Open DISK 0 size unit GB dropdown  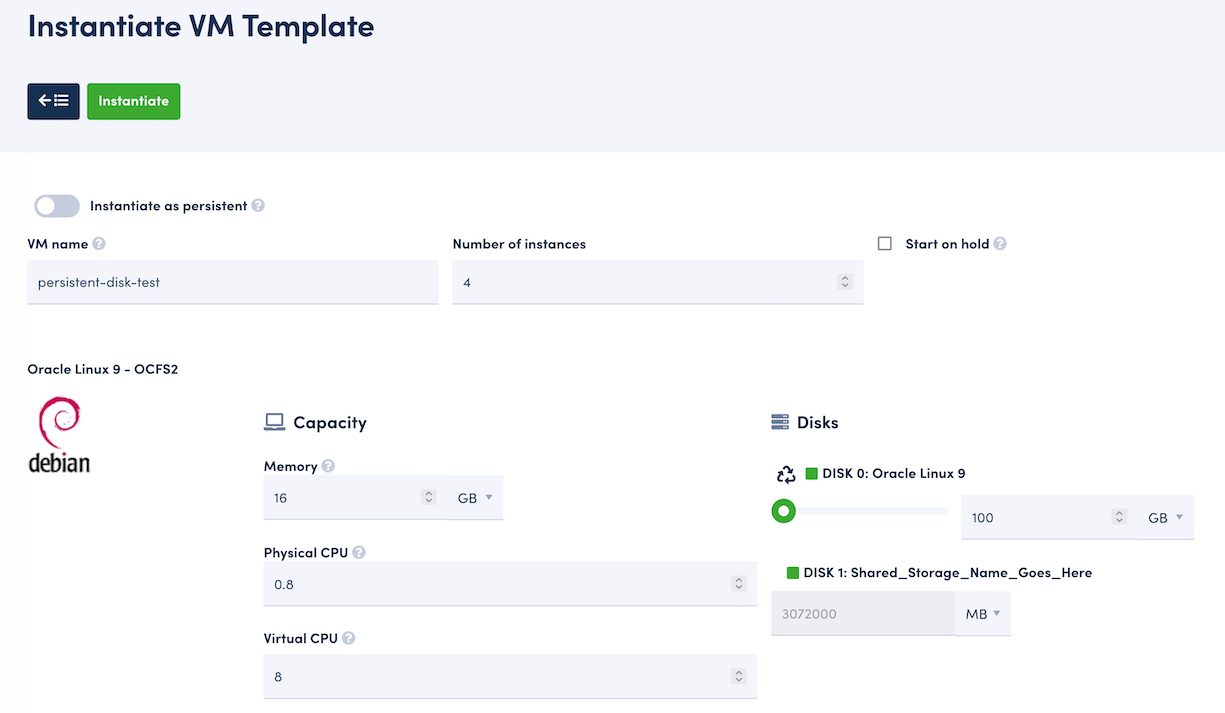click(1165, 518)
